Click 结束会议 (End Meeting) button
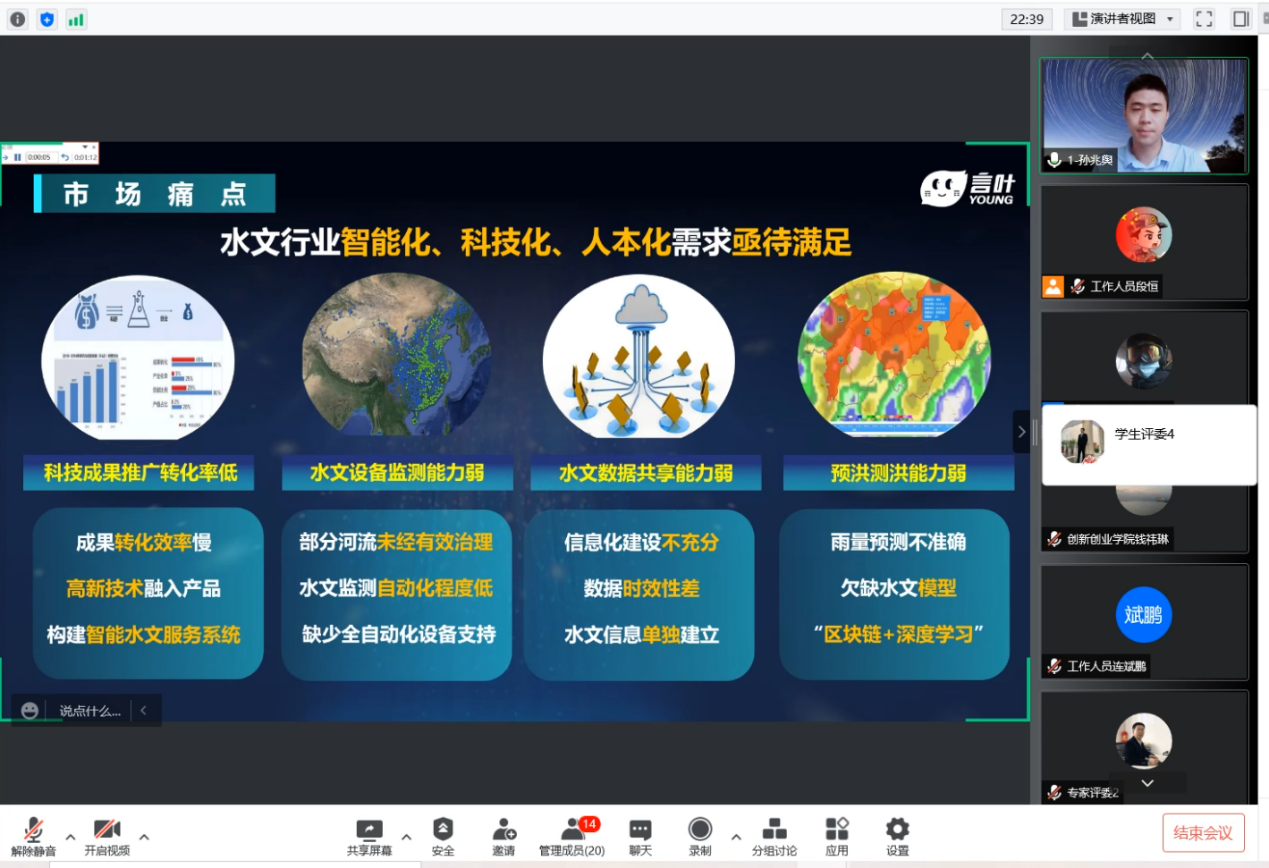 tap(1203, 833)
